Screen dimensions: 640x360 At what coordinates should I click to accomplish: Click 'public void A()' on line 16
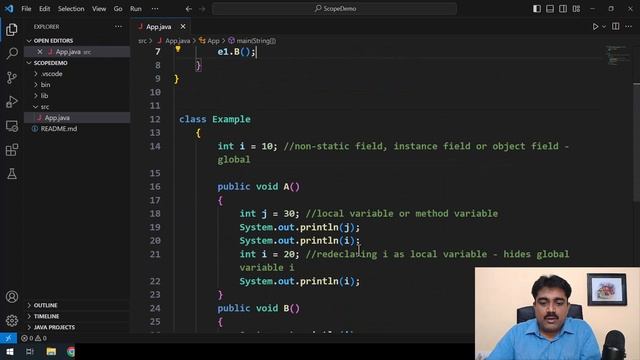(258, 187)
